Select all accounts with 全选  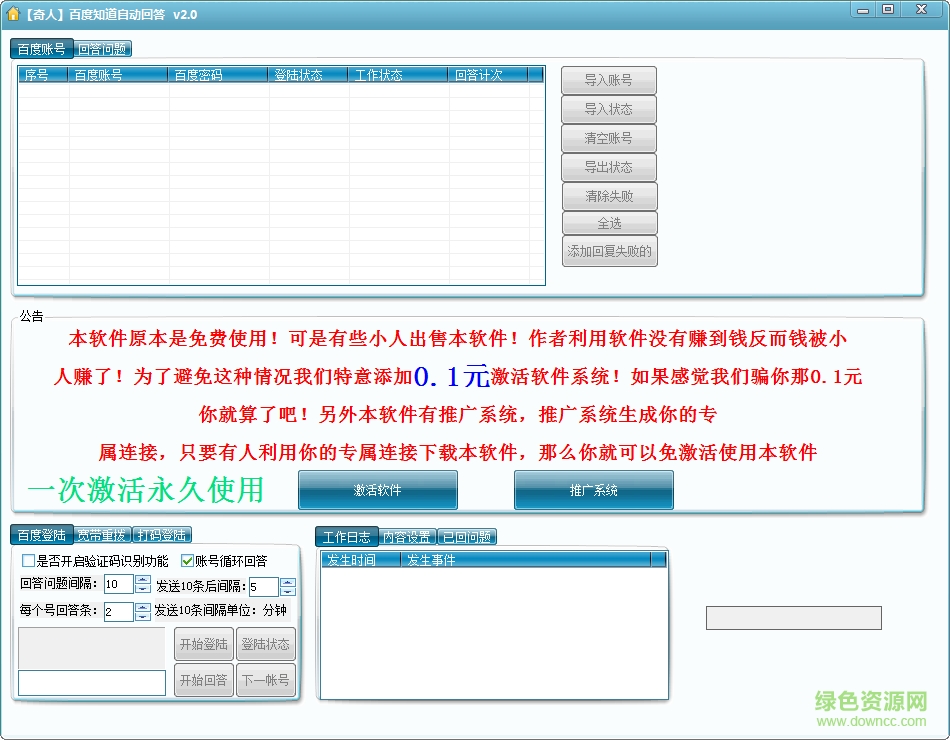[609, 223]
